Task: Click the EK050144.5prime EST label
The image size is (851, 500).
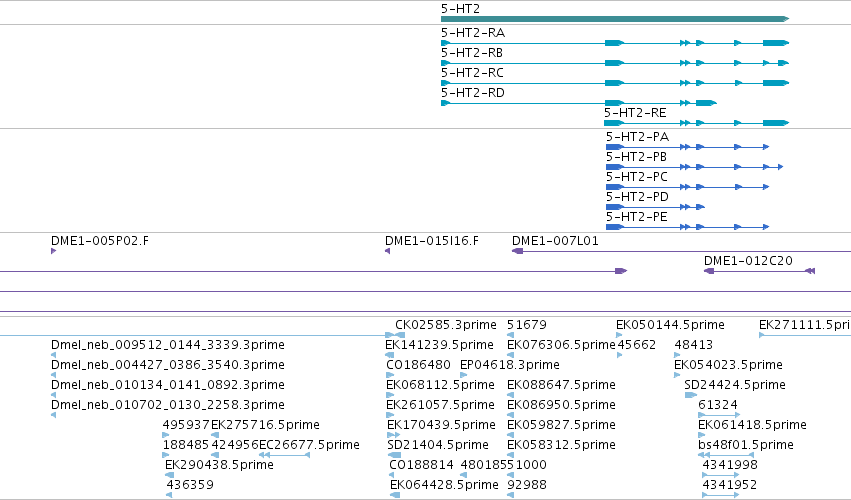Action: click(670, 325)
